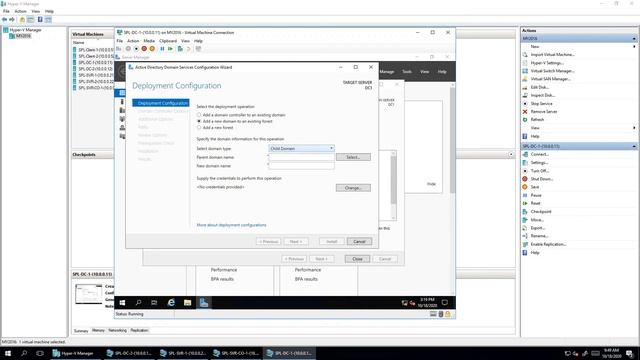The image size is (640, 360).
Task: Open File Explorer in guest VM taskbar
Action: pyautogui.click(x=187, y=302)
